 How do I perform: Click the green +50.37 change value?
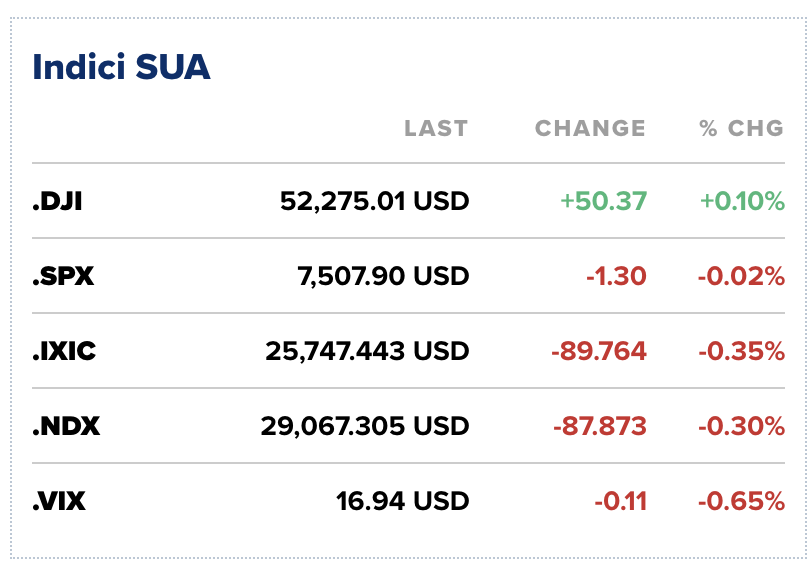click(x=603, y=201)
